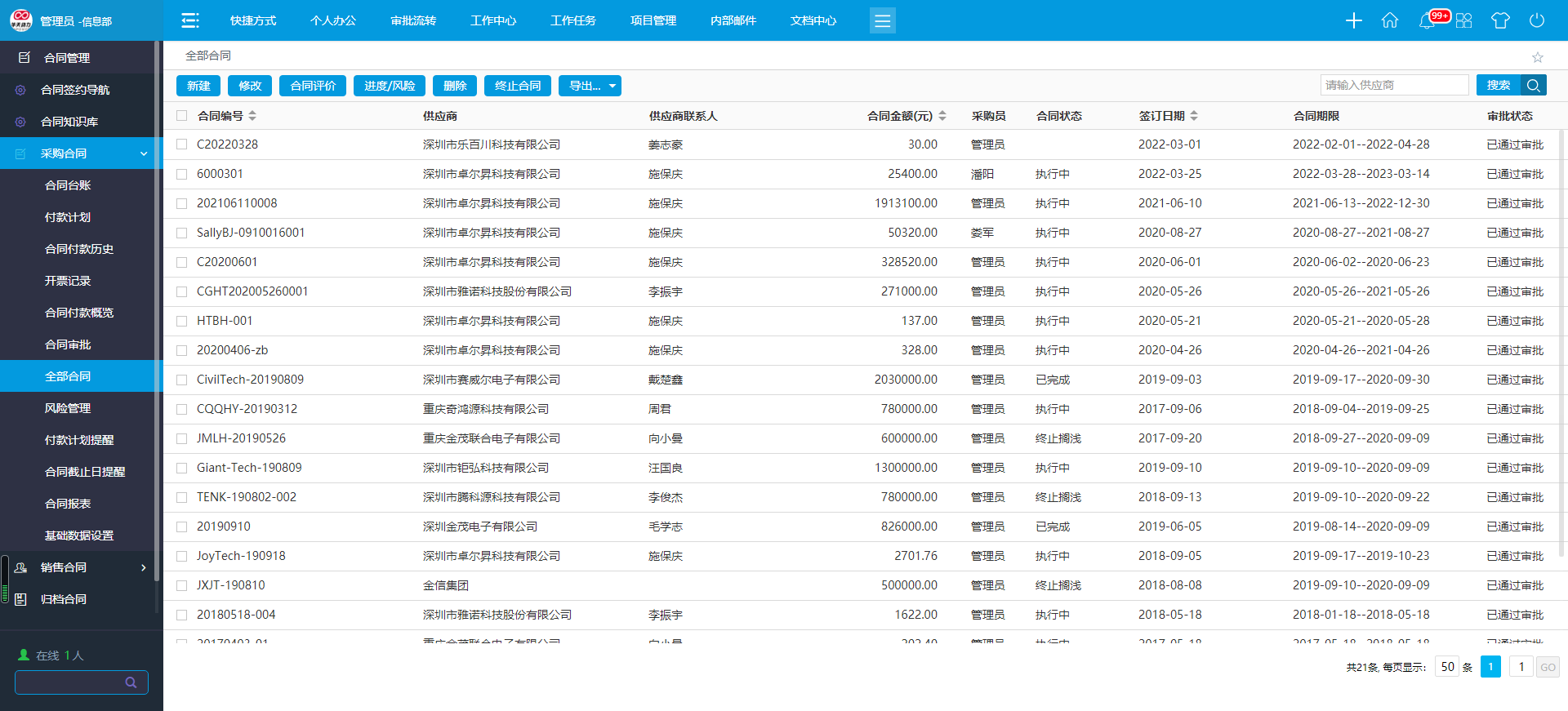Open the app grid icon in header
Viewport: 1568px width, 711px height.
point(1463,20)
